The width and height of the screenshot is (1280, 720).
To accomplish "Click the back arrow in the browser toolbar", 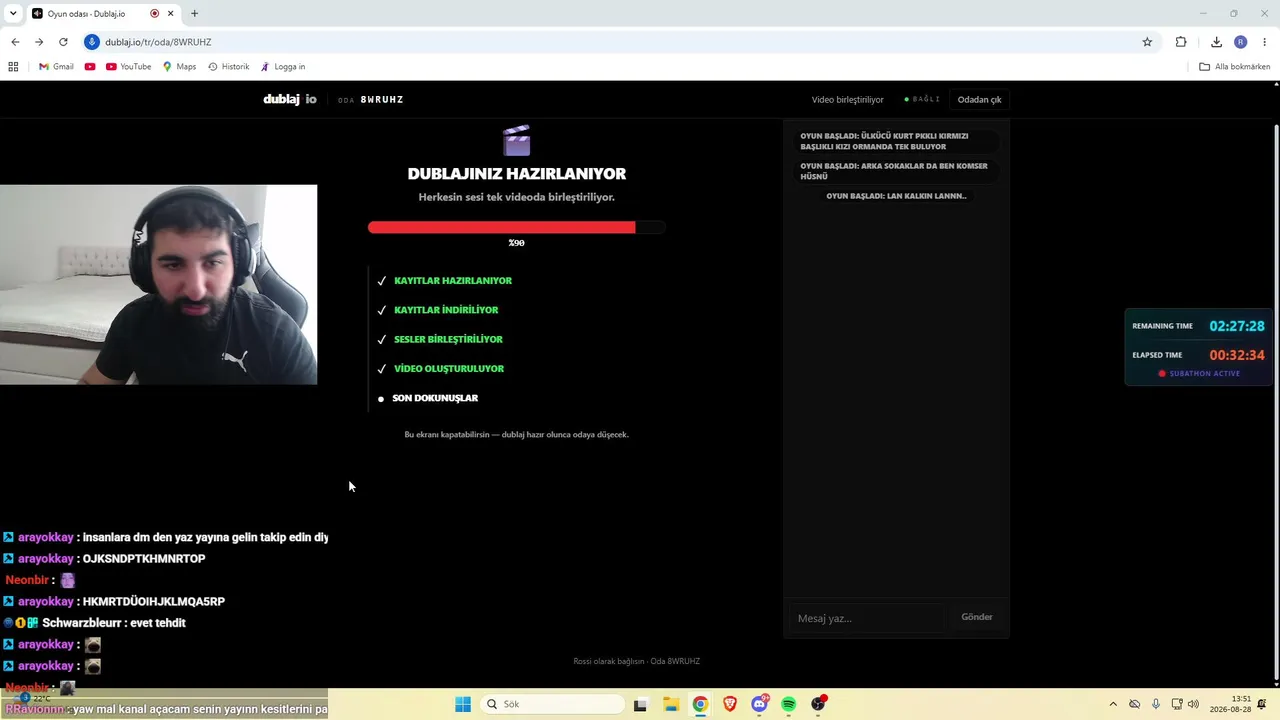I will tap(15, 42).
